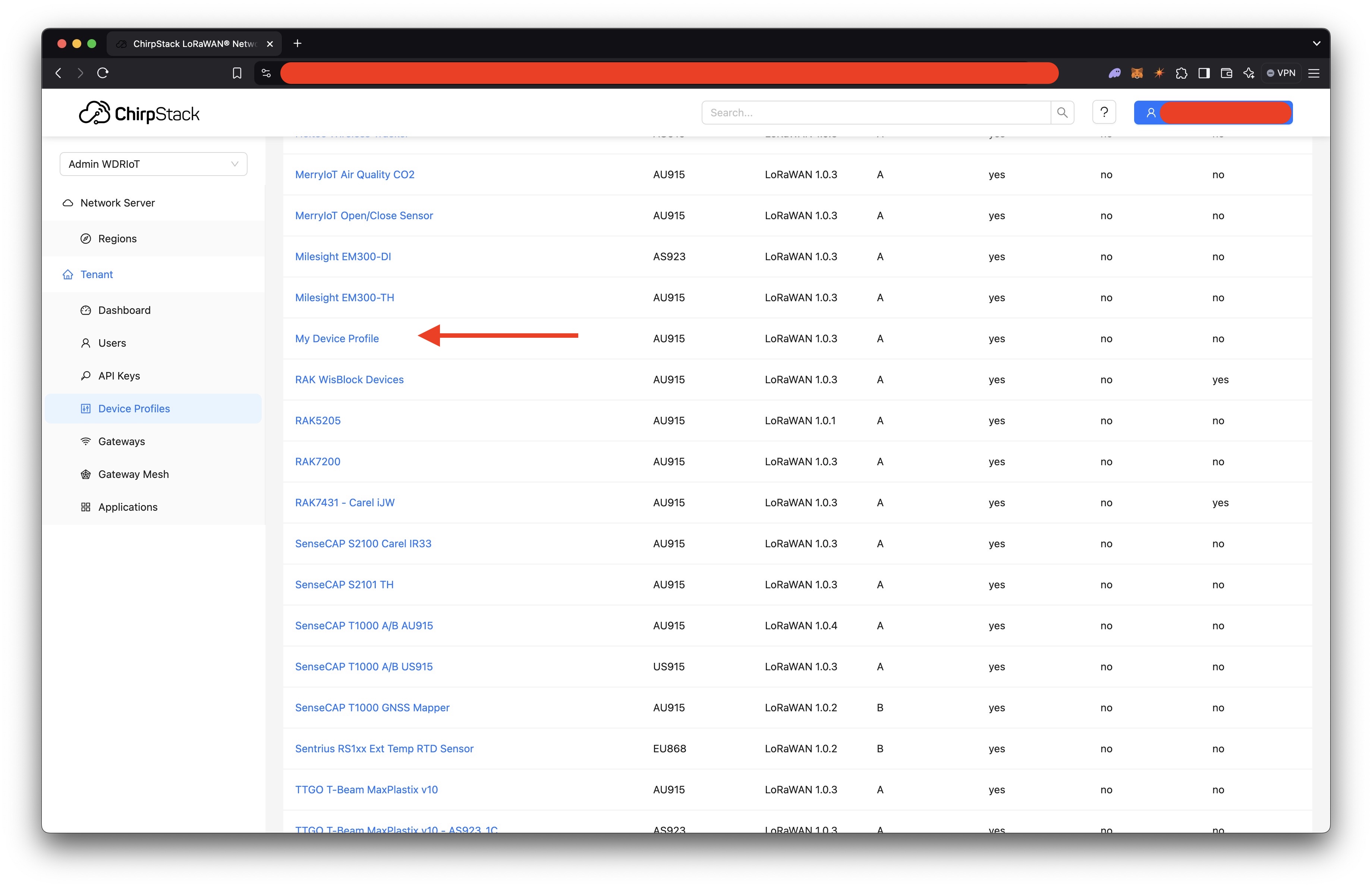This screenshot has height=888, width=1372.
Task: Open the orange starburst extension
Action: (1159, 73)
